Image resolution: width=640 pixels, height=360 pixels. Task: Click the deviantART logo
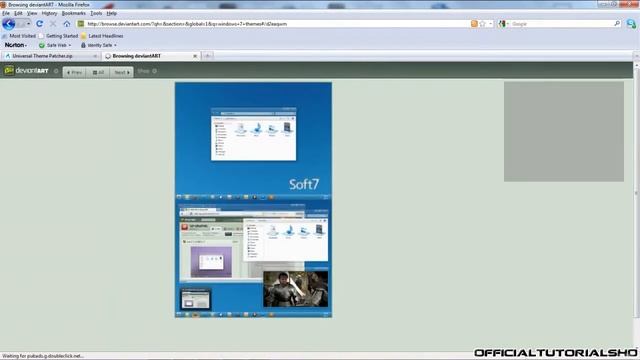pyautogui.click(x=26, y=71)
